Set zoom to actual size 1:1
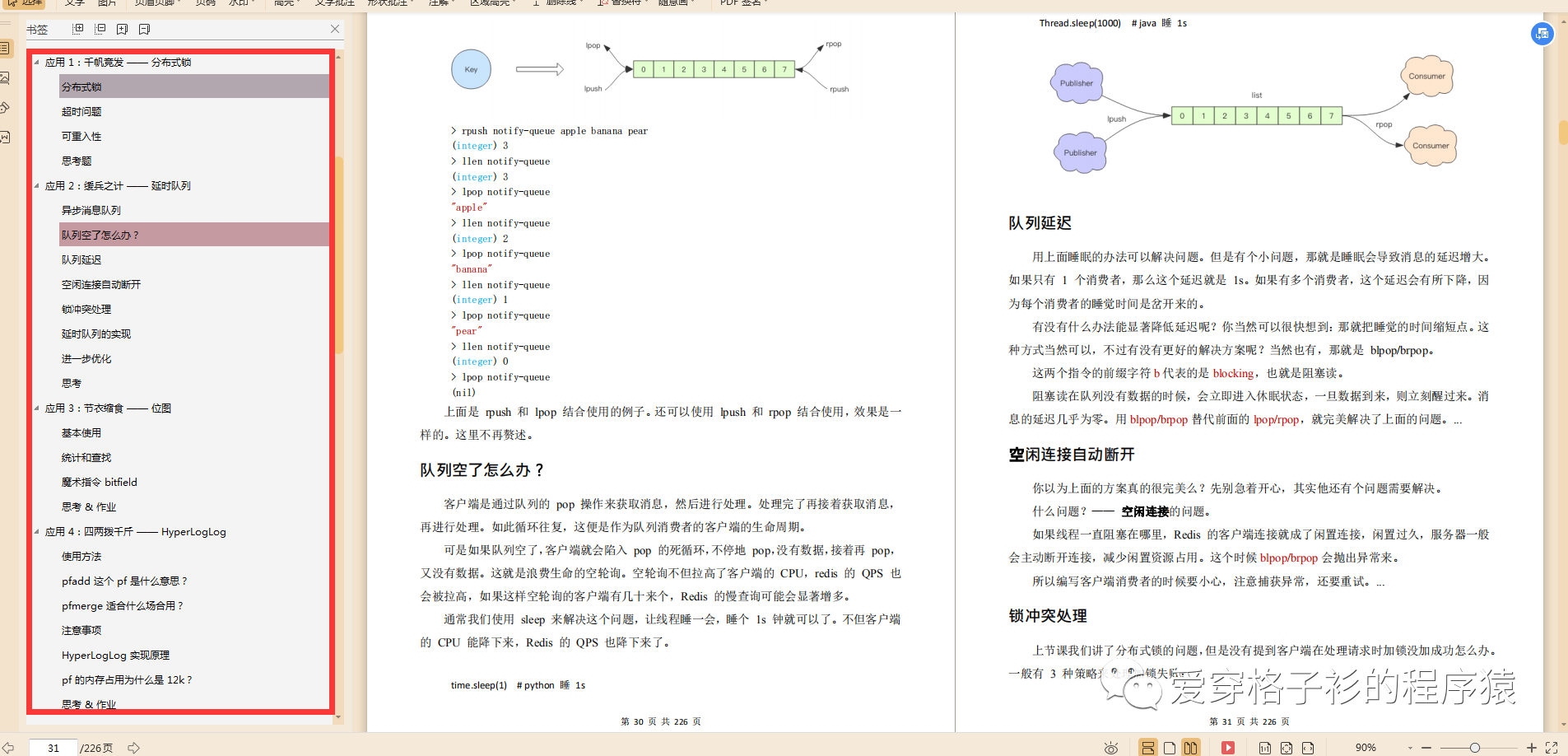 (1265, 748)
